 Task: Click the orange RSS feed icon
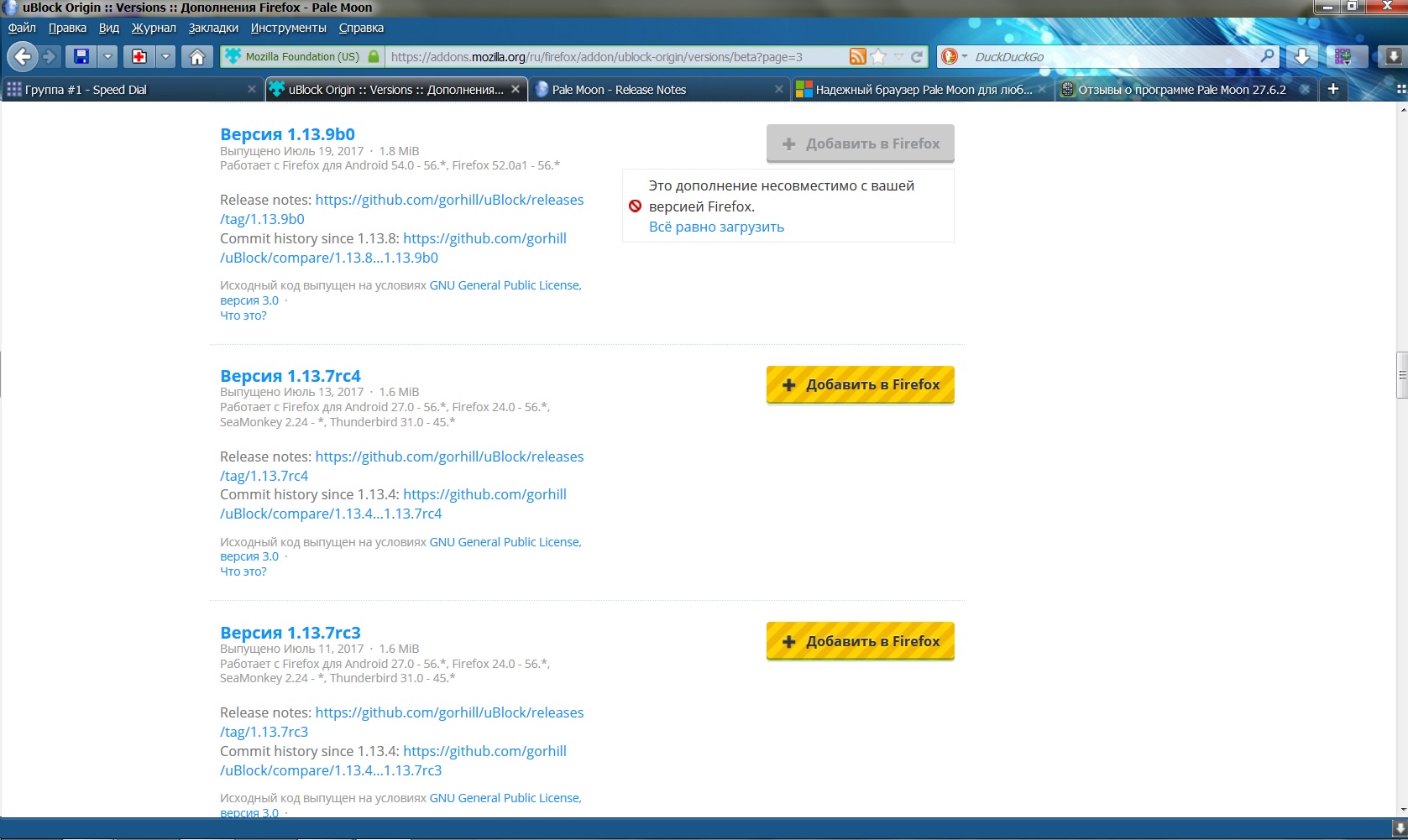pyautogui.click(x=857, y=56)
